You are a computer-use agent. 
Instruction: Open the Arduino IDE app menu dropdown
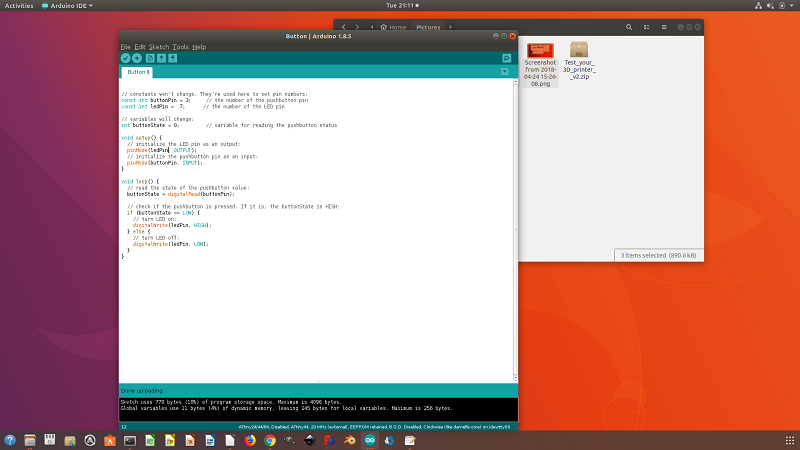coord(67,6)
